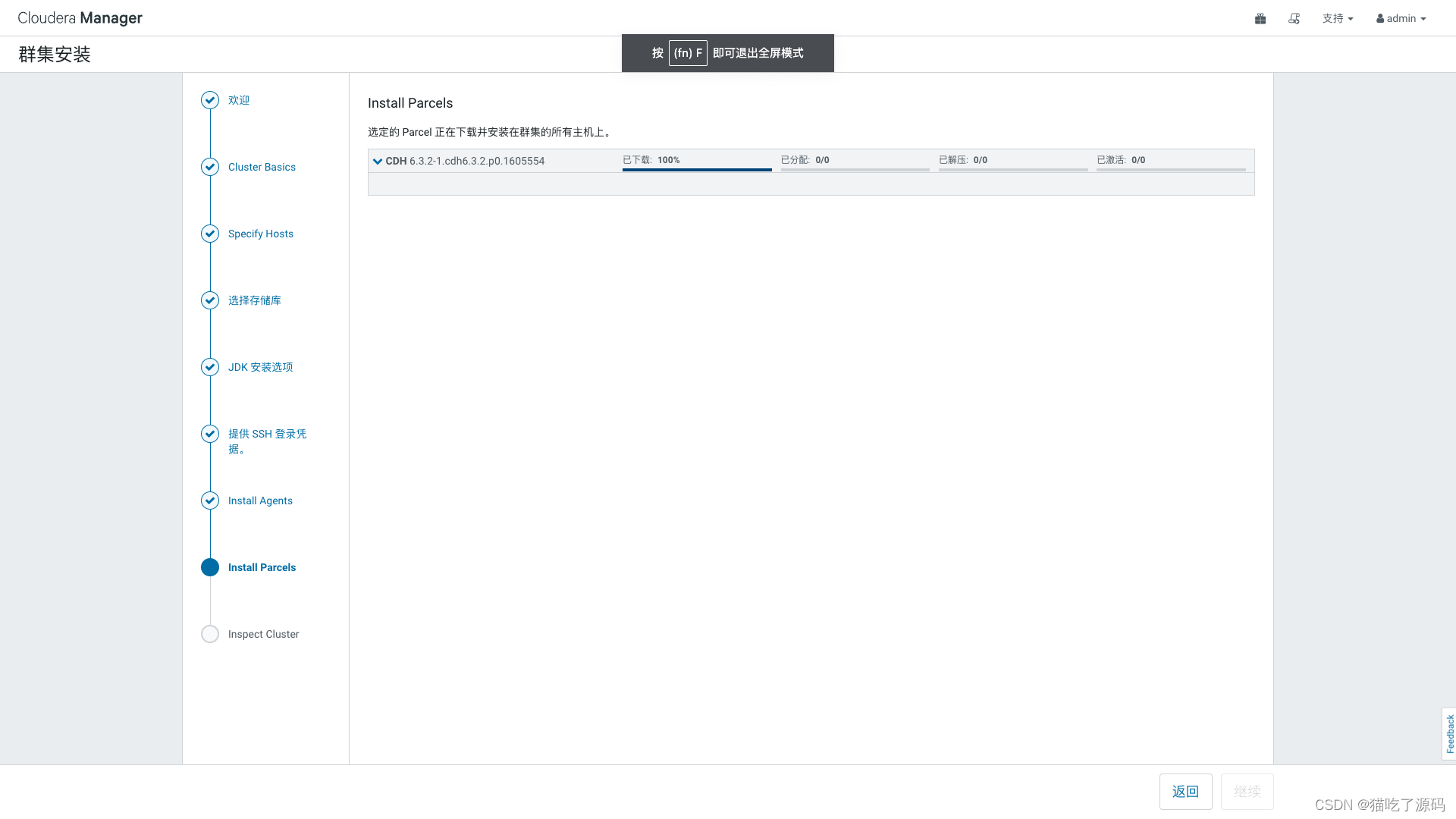The image size is (1456, 819).
Task: Open the running commands icon
Action: (1294, 18)
